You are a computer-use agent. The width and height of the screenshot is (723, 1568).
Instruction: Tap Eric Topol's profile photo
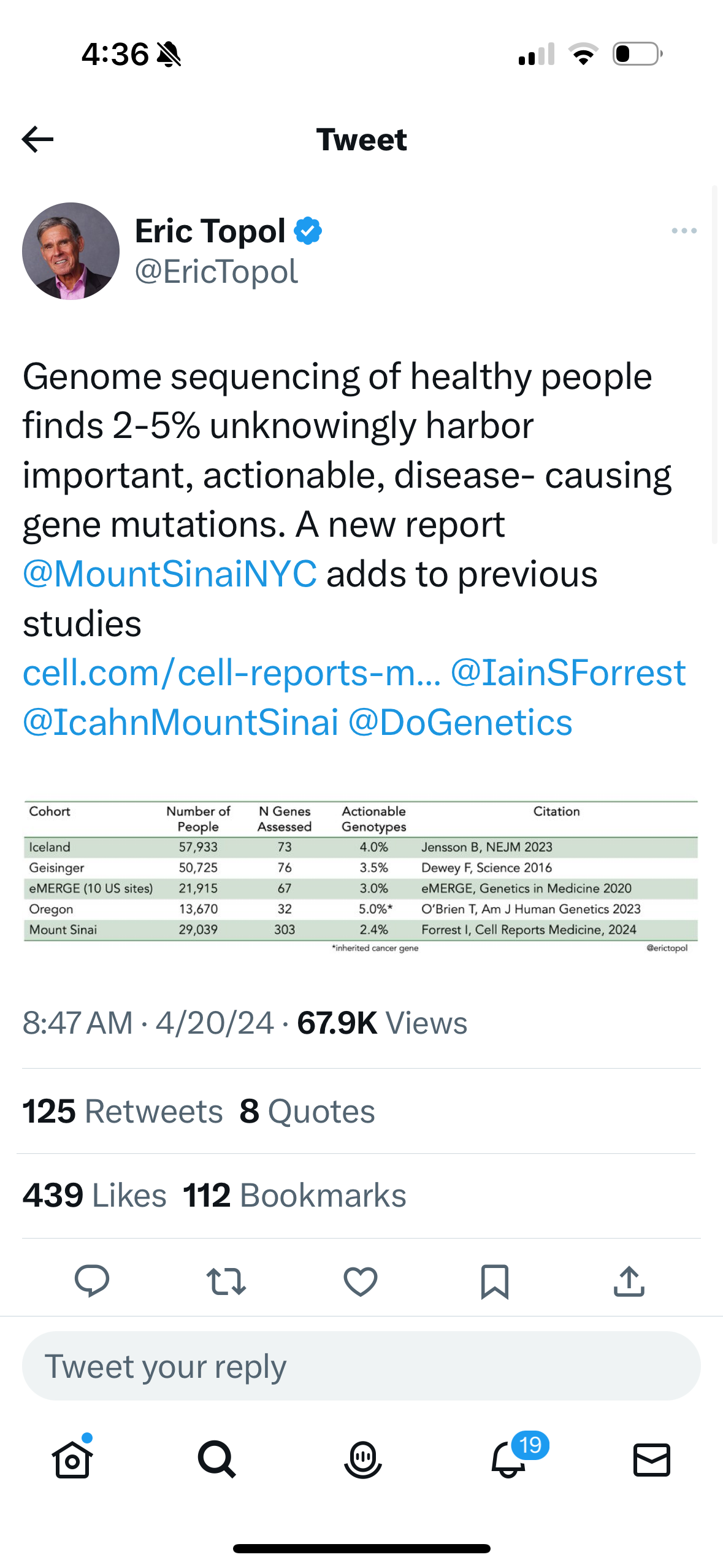click(x=71, y=251)
